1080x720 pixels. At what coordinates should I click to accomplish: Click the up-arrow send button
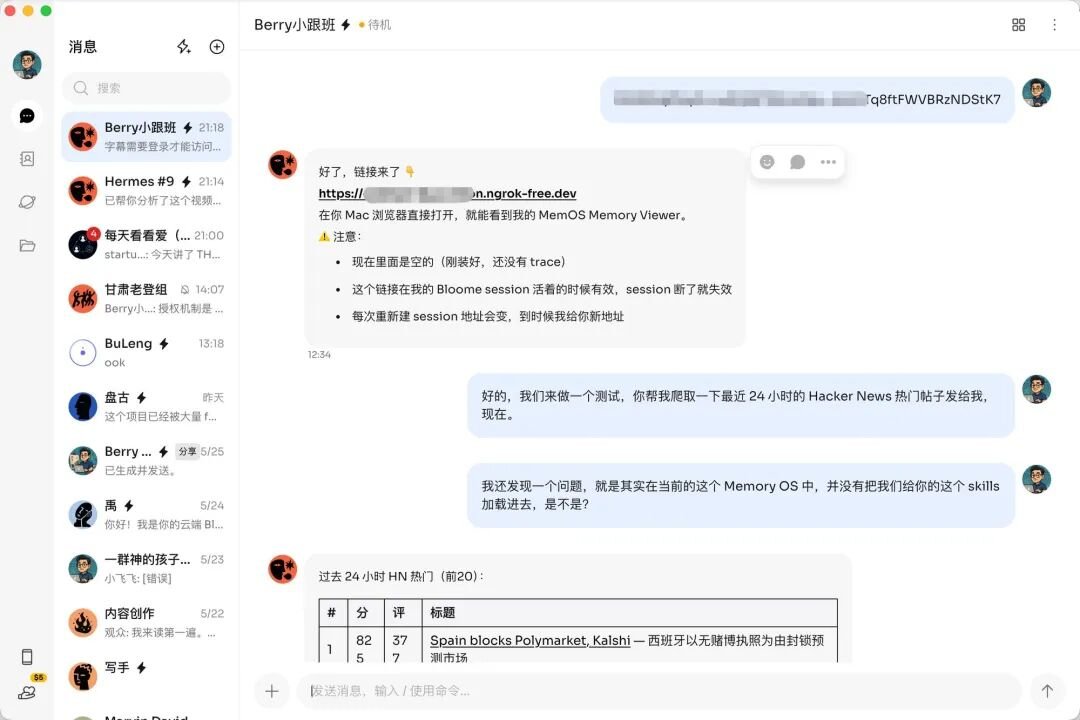(1047, 691)
